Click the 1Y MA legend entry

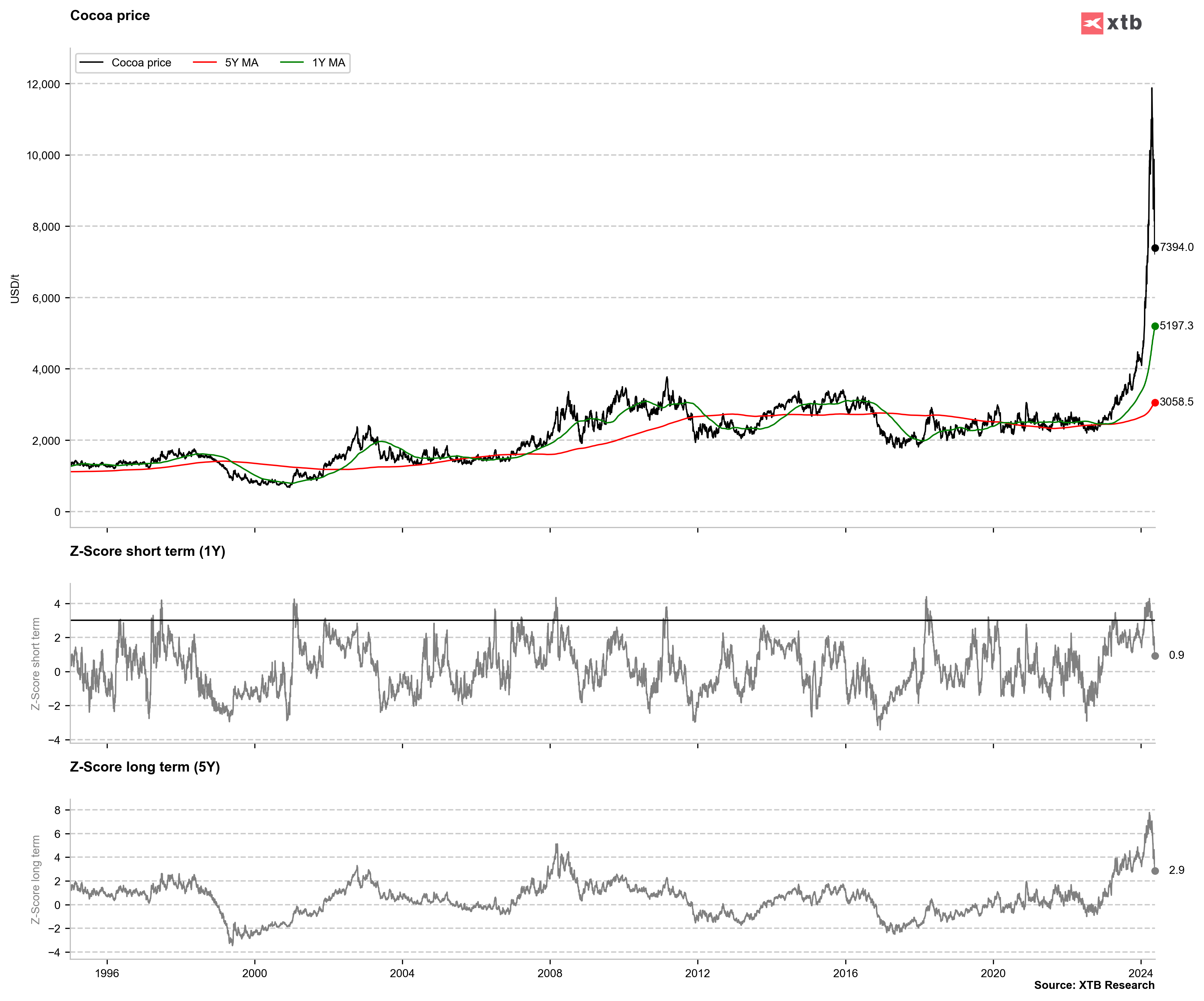[329, 62]
